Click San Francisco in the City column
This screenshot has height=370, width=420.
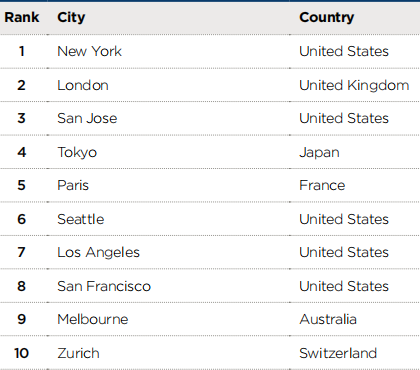pos(104,286)
